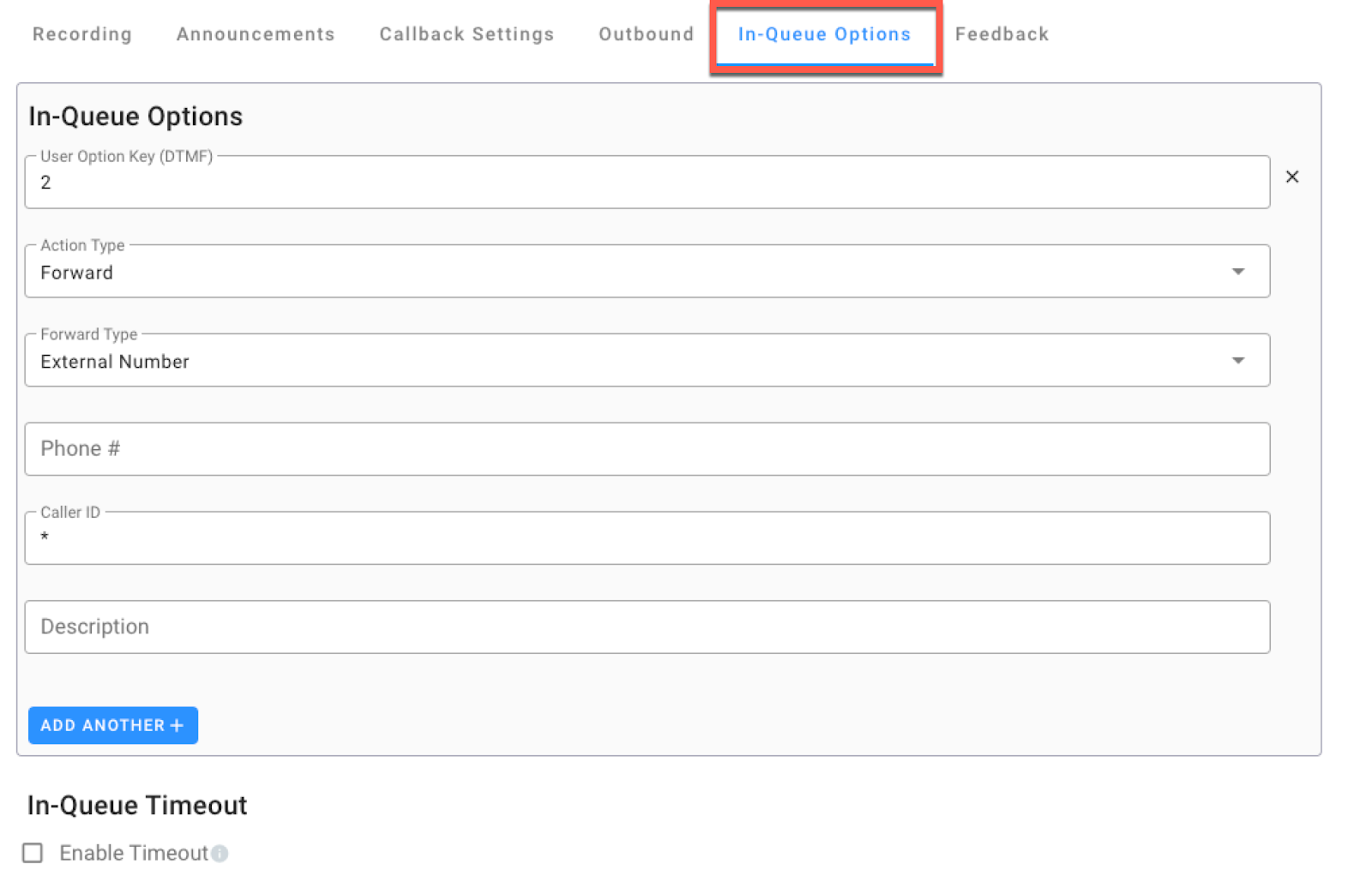Viewport: 1372px width, 894px height.
Task: Click the In-Queue Options tab
Action: [x=824, y=34]
